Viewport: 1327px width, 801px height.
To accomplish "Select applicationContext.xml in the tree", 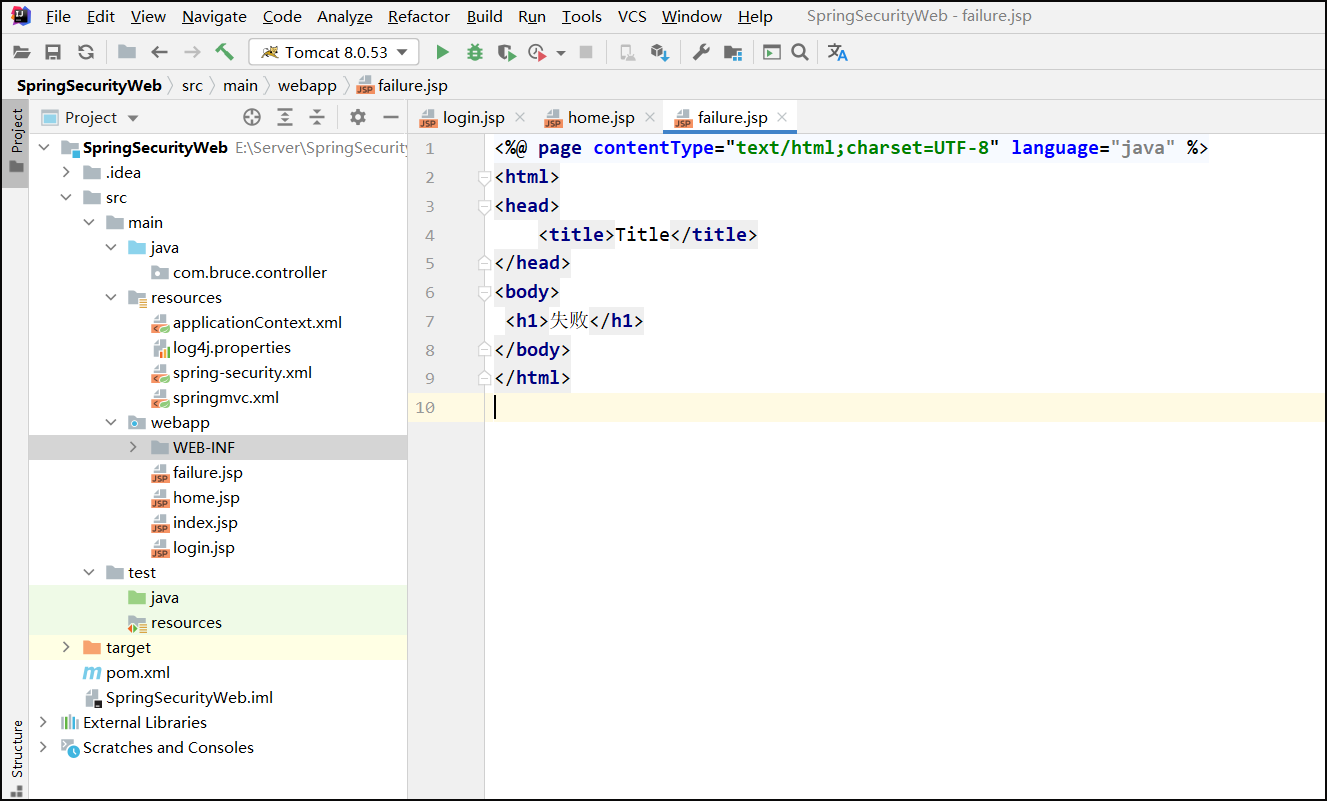I will tap(257, 323).
